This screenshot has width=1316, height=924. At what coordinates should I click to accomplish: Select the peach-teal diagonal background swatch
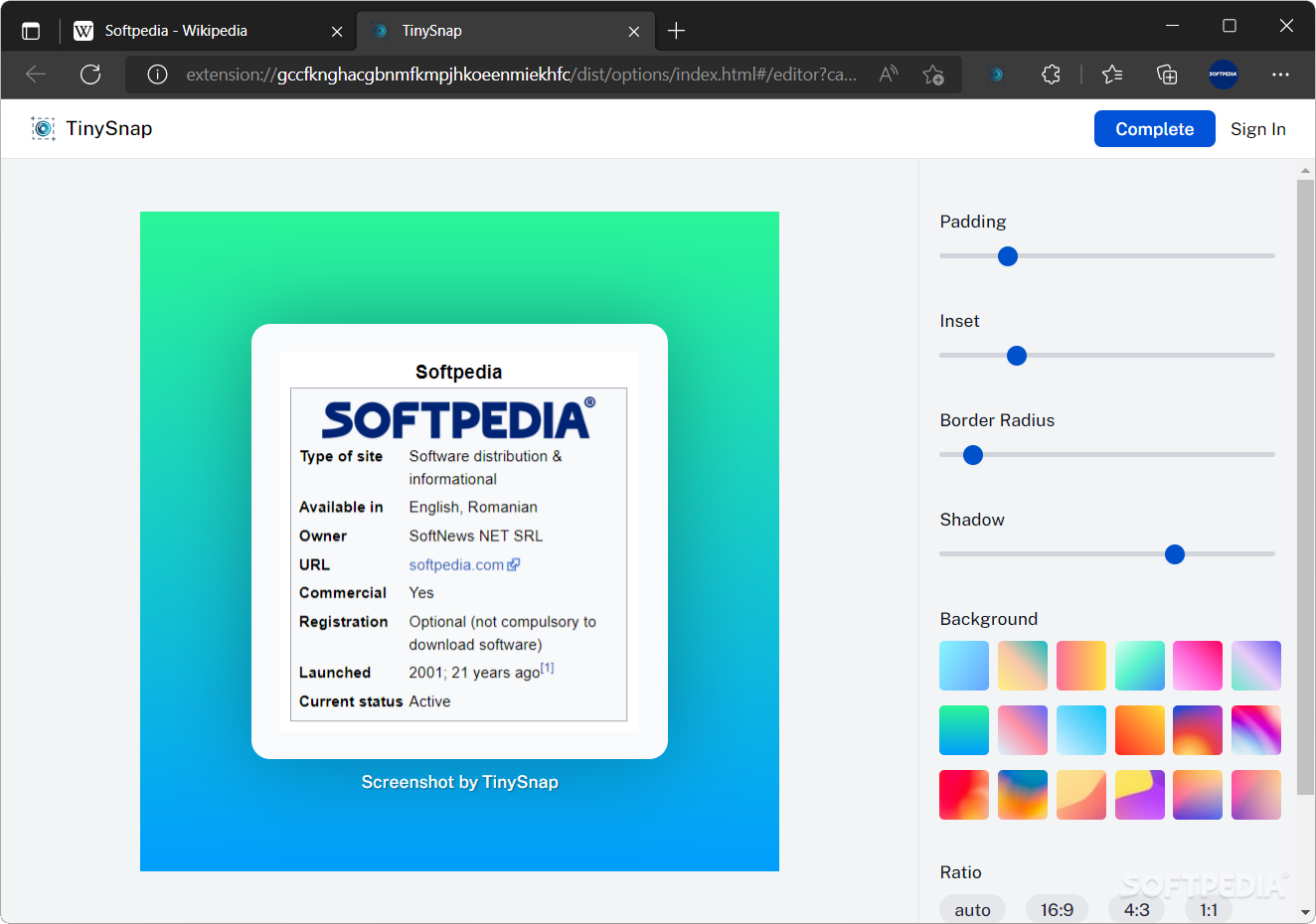1023,666
